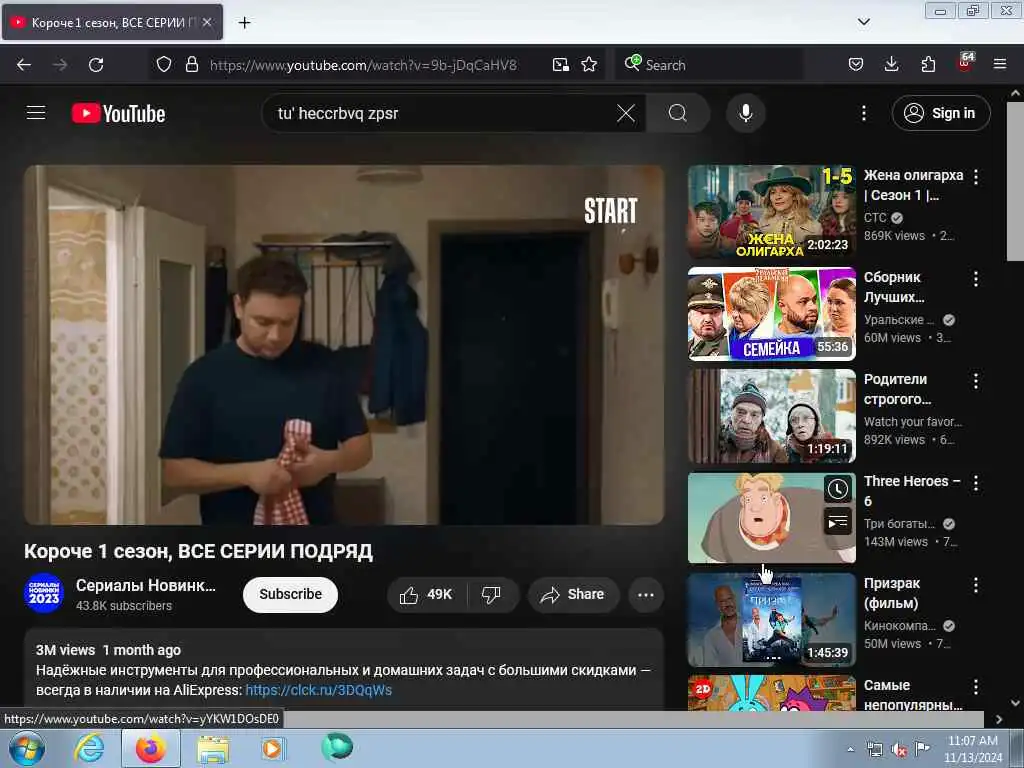
Task: Expand the list all tabs dropdown
Action: [863, 22]
